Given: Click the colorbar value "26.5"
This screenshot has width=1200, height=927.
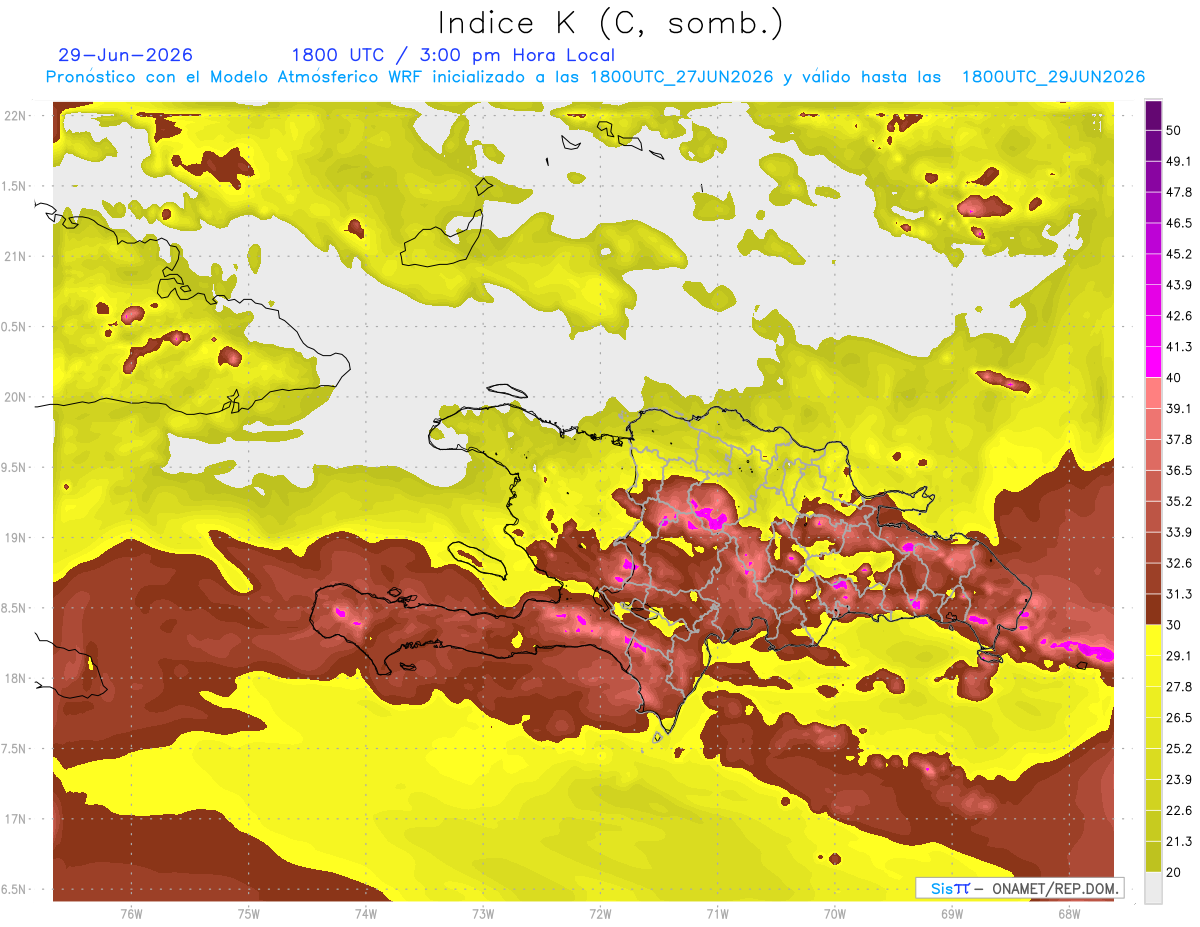Looking at the screenshot, I should click(x=1178, y=718).
